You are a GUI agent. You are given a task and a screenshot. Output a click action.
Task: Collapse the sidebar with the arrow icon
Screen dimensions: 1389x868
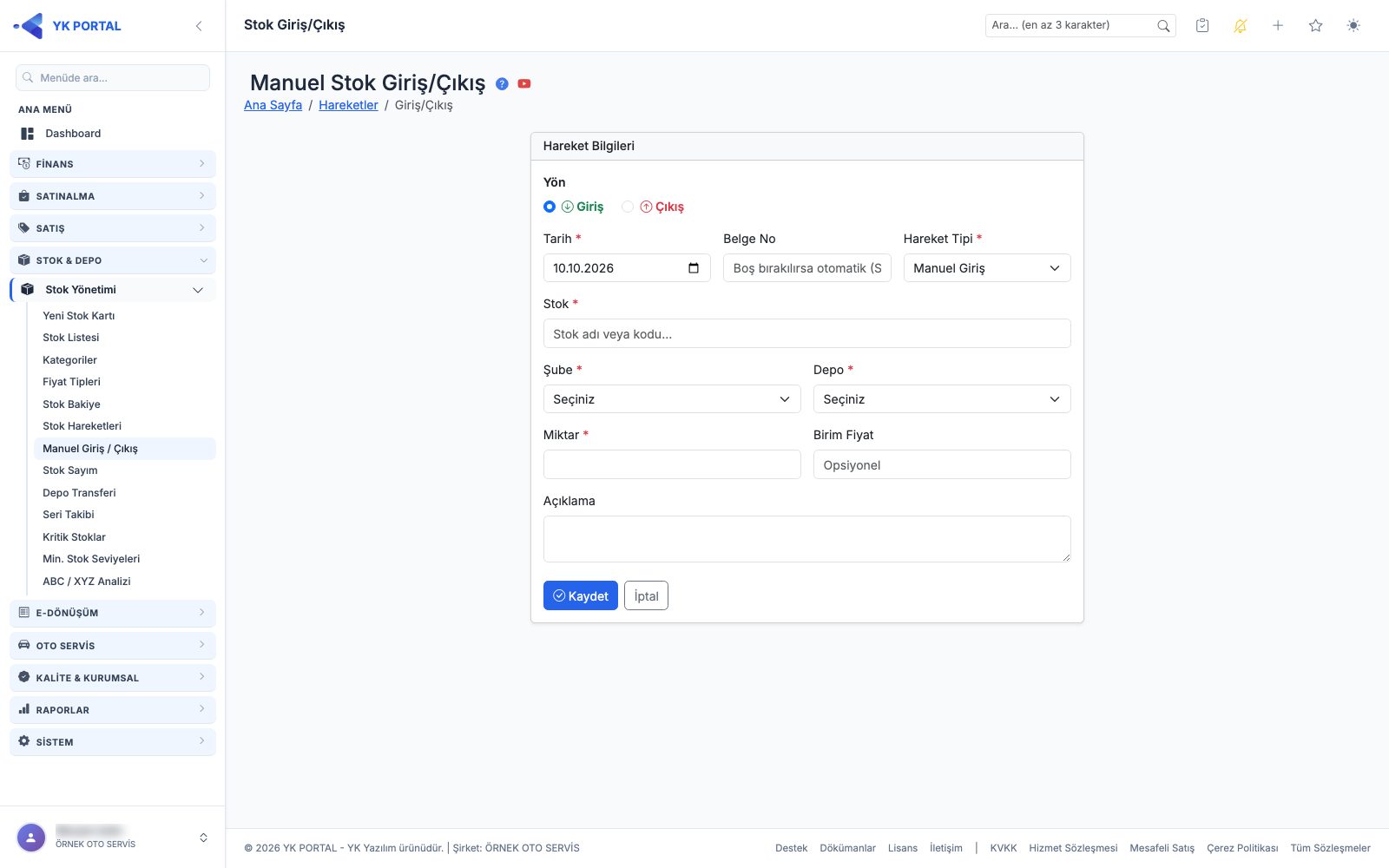[199, 26]
